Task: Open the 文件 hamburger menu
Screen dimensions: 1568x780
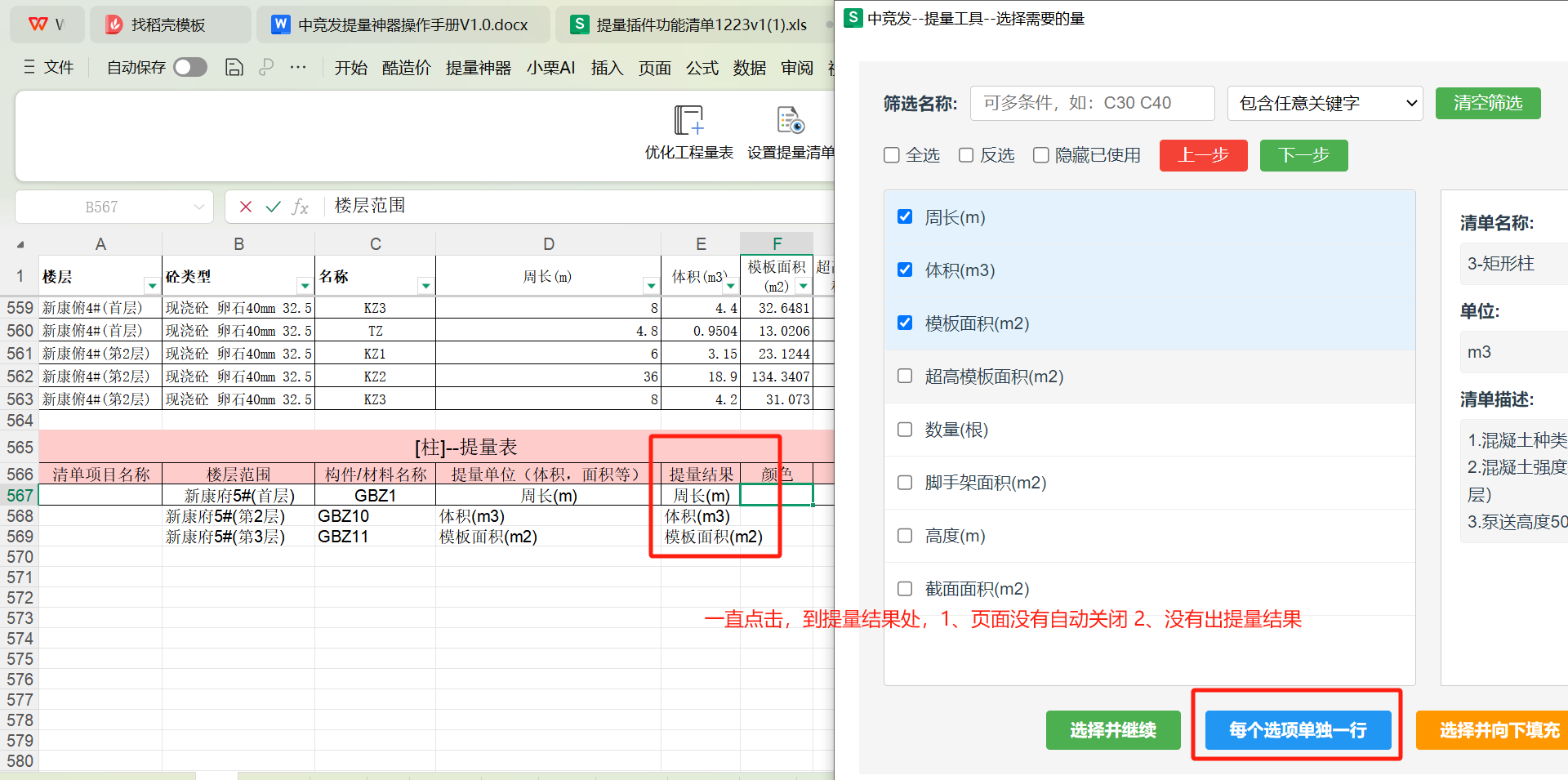Action: tap(49, 68)
